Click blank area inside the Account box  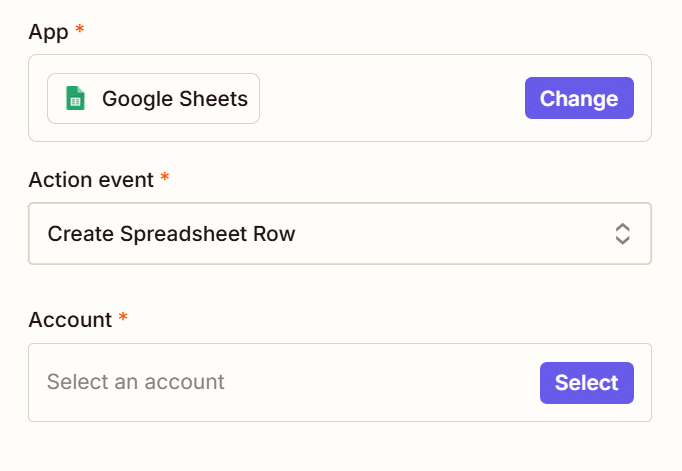[380, 383]
